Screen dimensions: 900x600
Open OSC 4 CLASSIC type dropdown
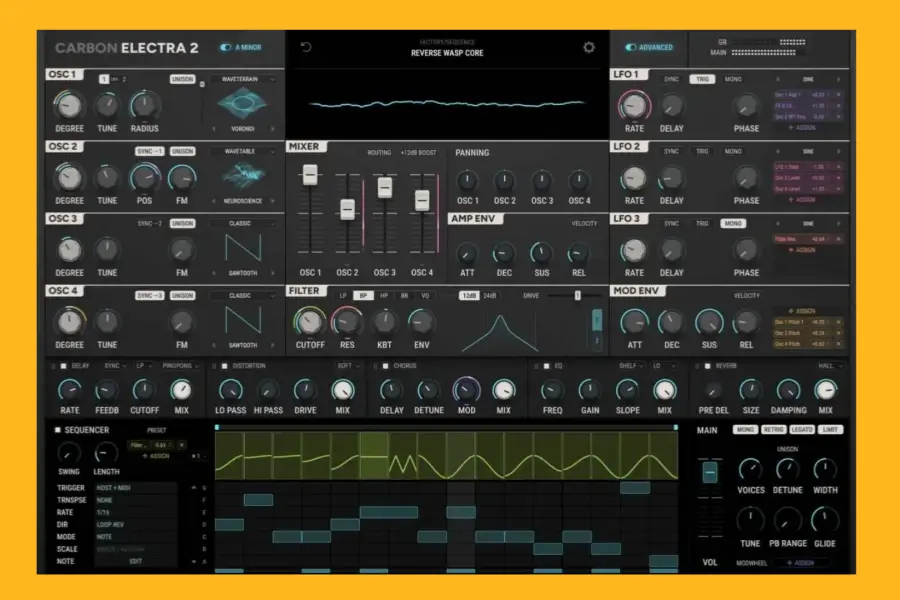(x=242, y=296)
